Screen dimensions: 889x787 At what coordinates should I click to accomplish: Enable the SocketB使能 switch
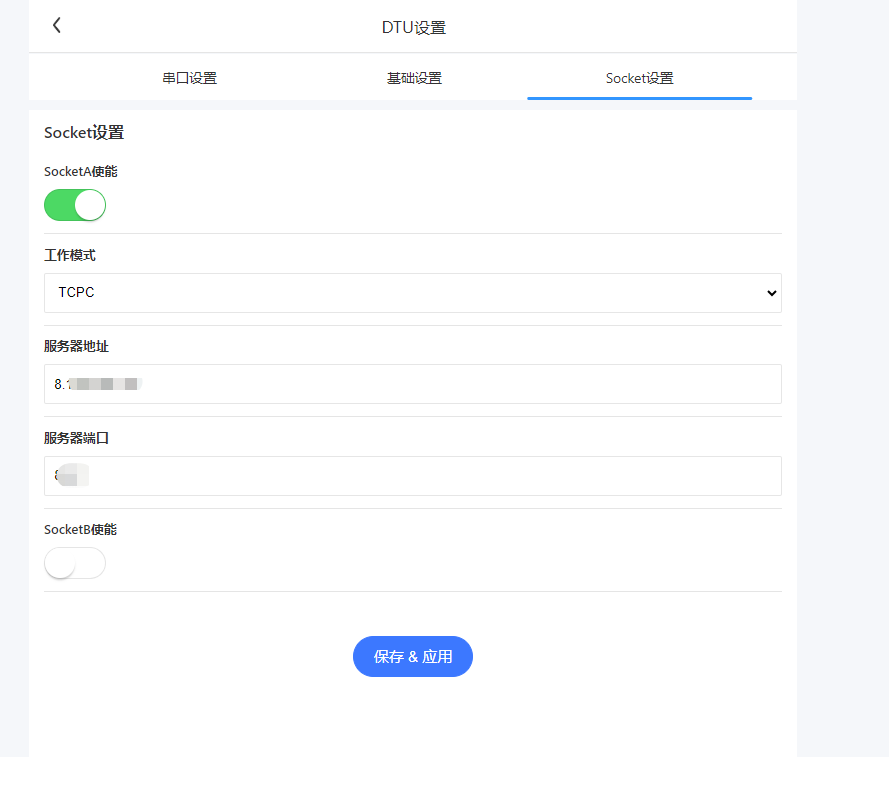point(75,563)
